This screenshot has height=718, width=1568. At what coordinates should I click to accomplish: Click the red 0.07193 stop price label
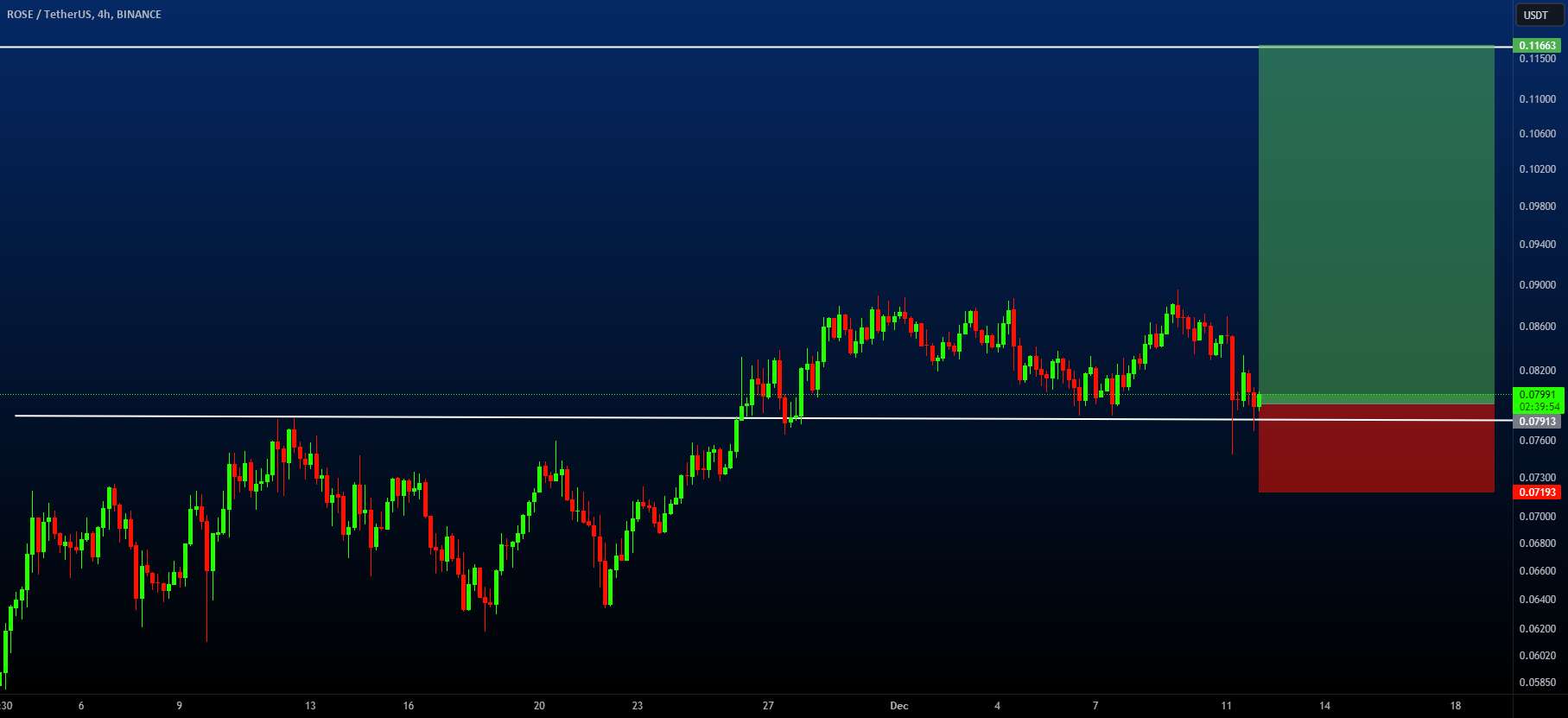(x=1538, y=492)
